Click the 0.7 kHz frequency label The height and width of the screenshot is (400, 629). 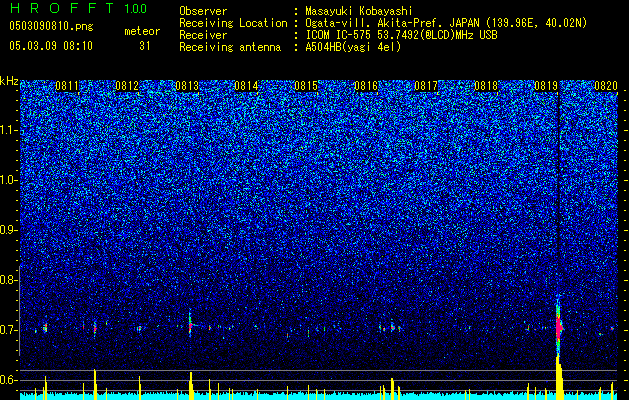[x=8, y=330]
